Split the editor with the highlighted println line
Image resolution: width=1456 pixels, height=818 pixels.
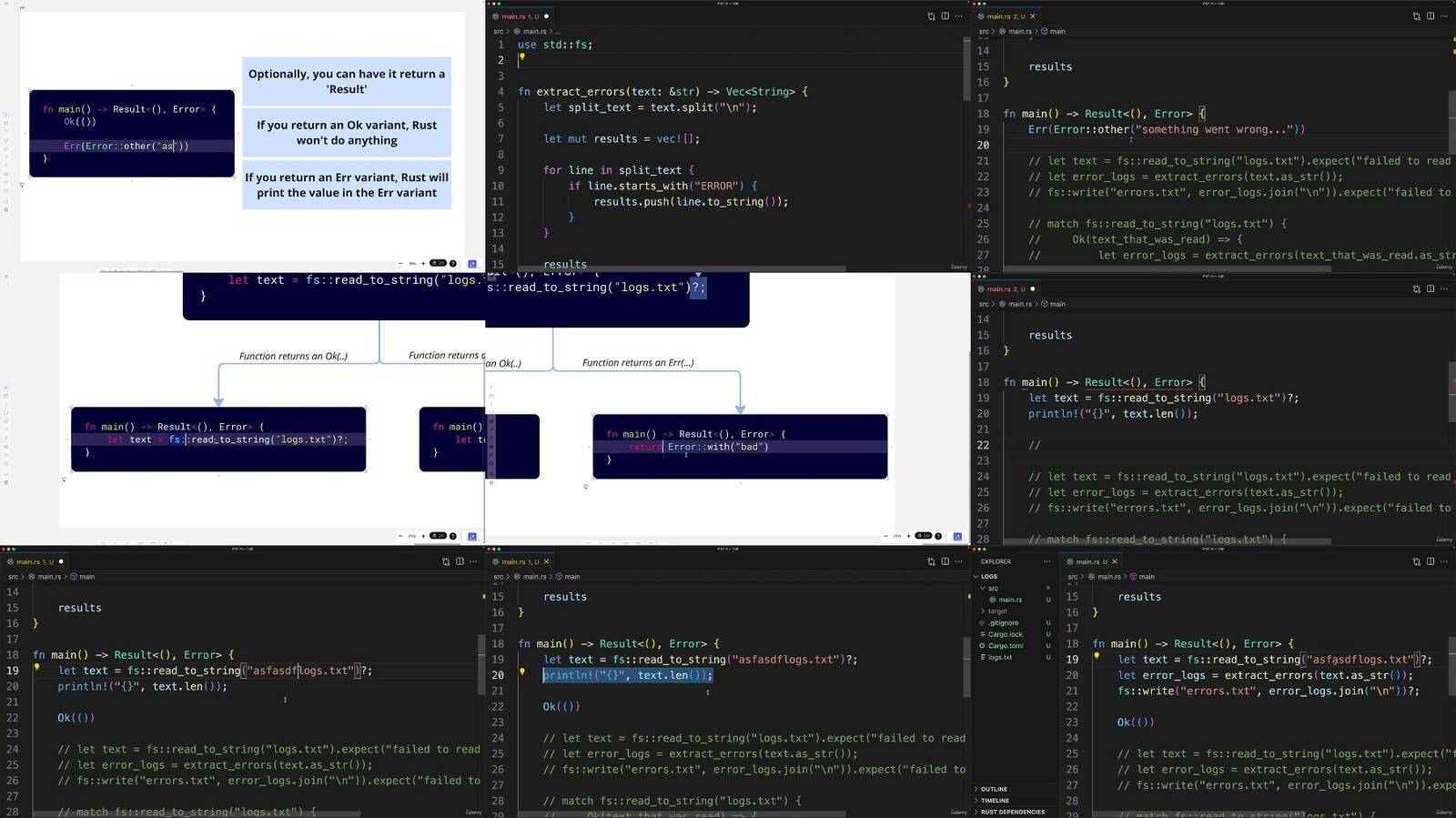(x=945, y=561)
